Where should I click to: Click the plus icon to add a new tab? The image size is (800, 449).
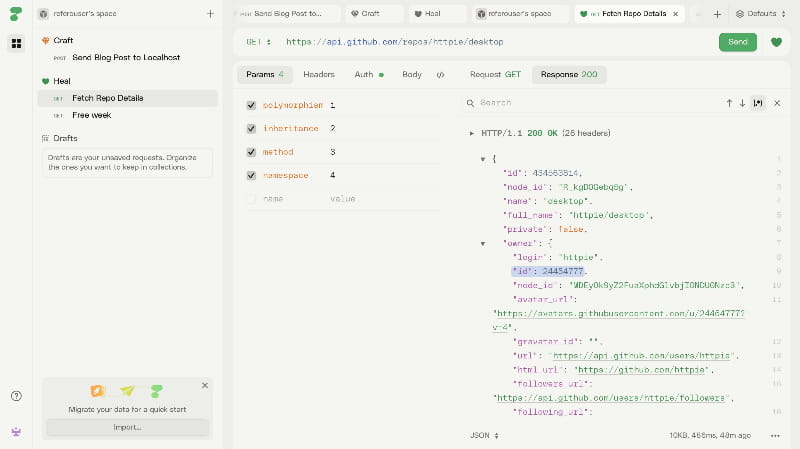717,14
